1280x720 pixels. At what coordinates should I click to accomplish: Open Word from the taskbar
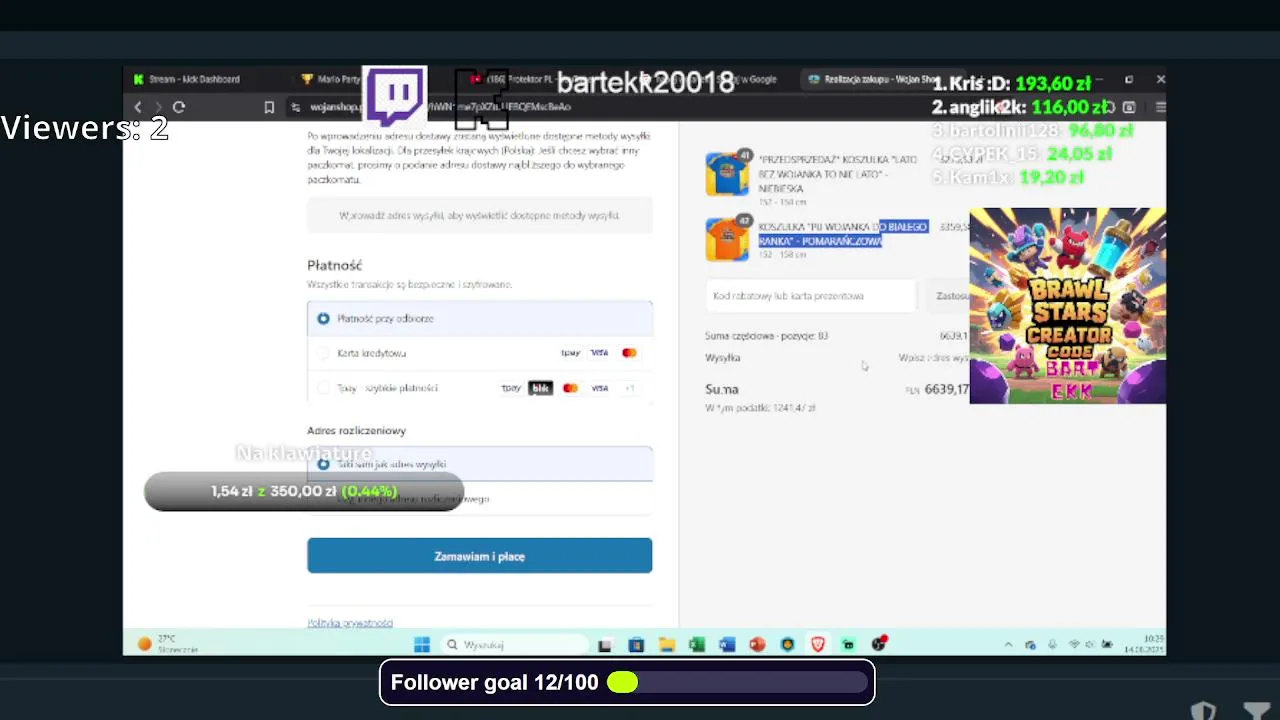tap(727, 645)
